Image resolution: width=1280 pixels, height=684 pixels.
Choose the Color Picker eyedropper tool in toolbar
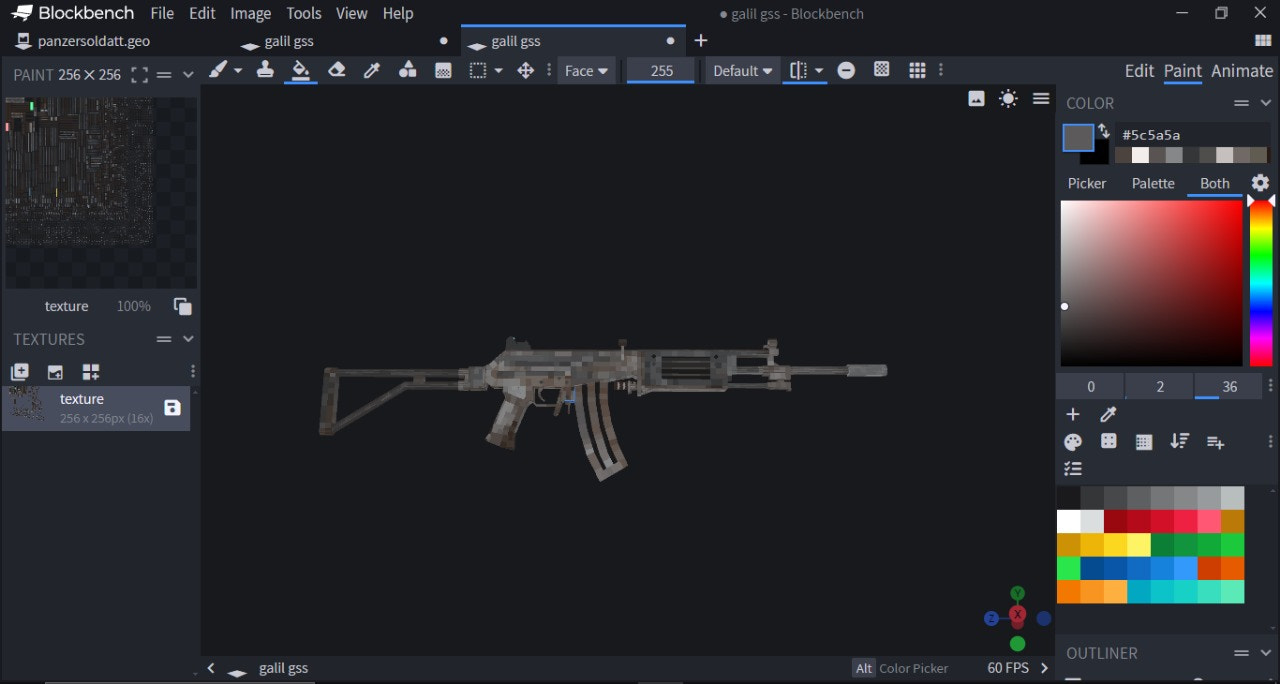click(371, 70)
